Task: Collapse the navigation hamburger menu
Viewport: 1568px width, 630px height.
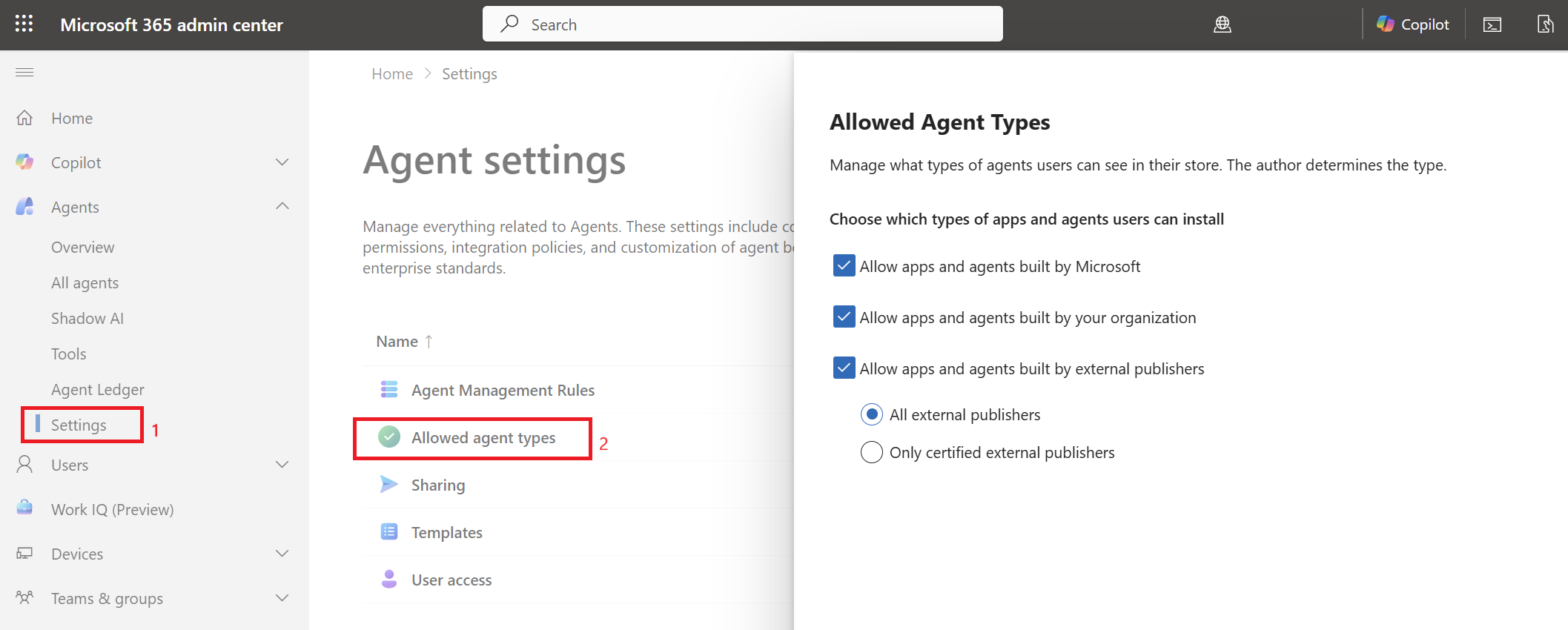Action: (24, 72)
